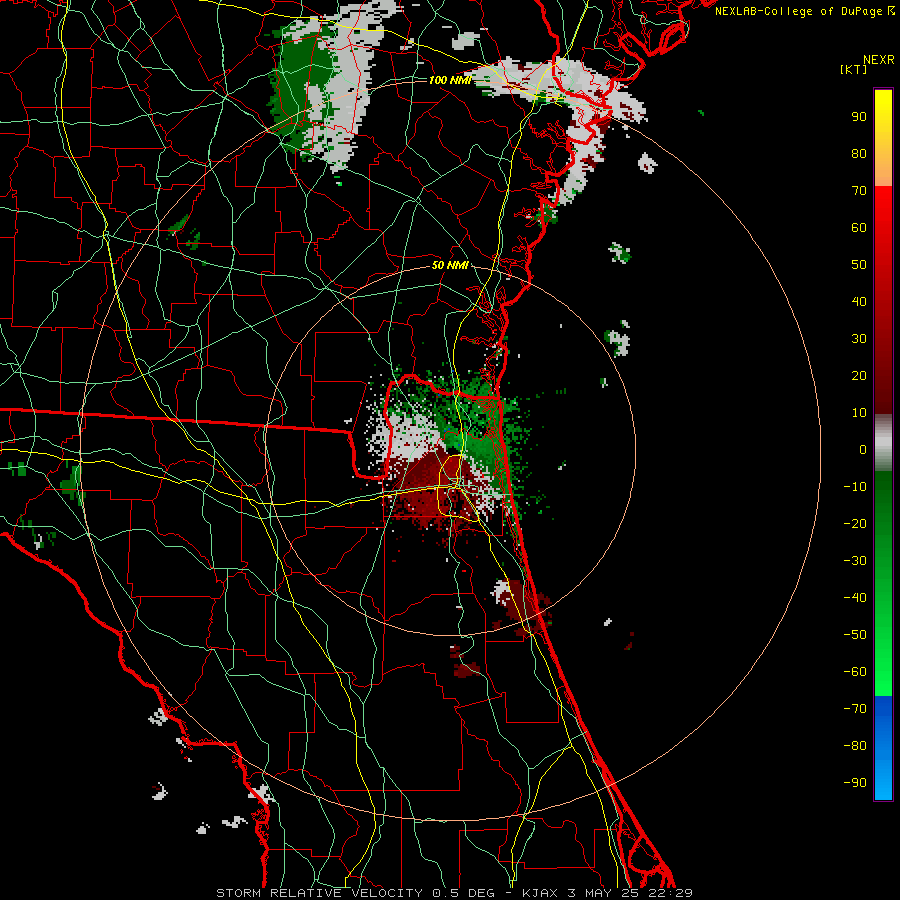The image size is (900, 900).
Task: Click the Storm Relative Velocity KJAX caption text
Action: [454, 893]
